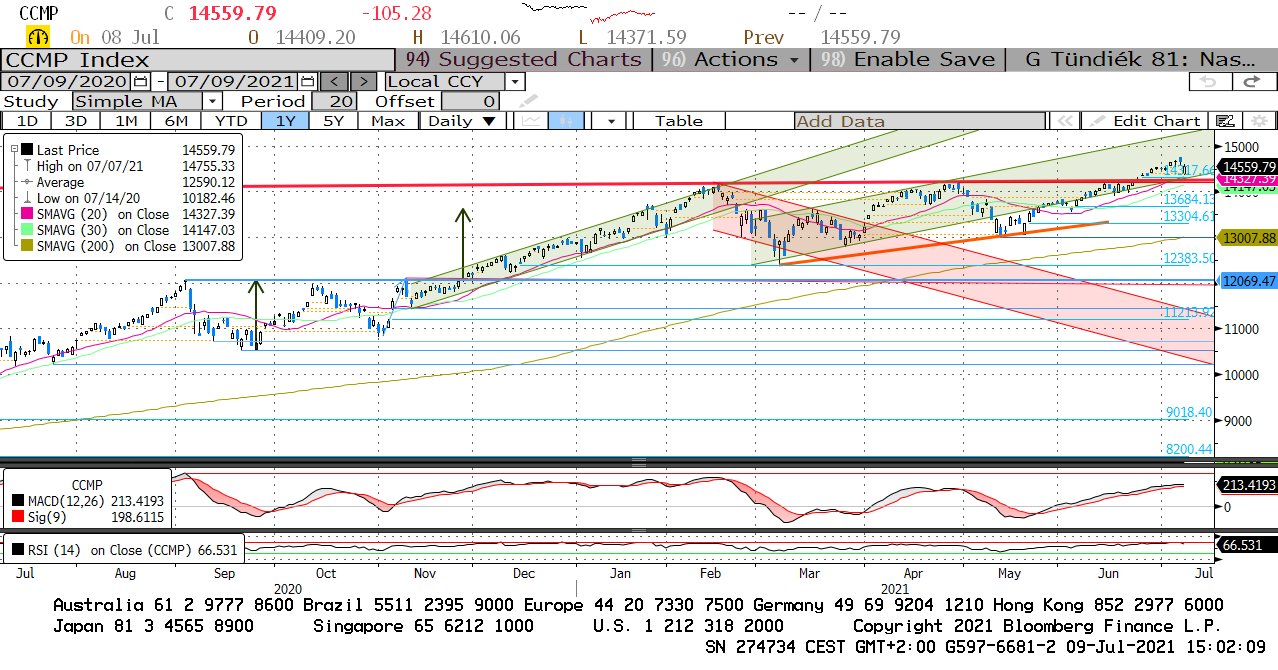Click the Average 12590.12 legend value
The width and height of the screenshot is (1278, 670).
[208, 182]
